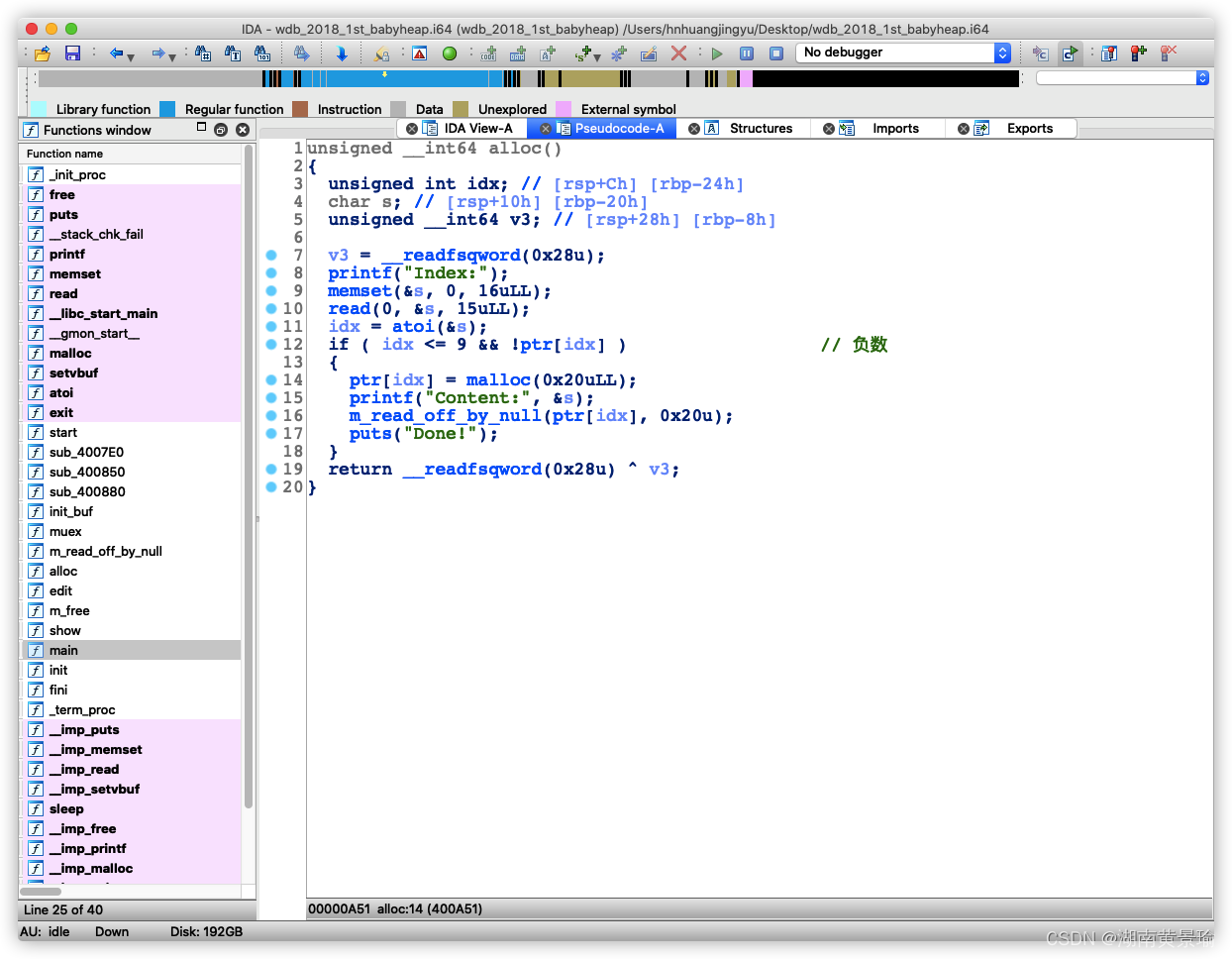Viewport: 1232px width, 959px height.
Task: Click the green circle toolbar icon
Action: point(450,53)
